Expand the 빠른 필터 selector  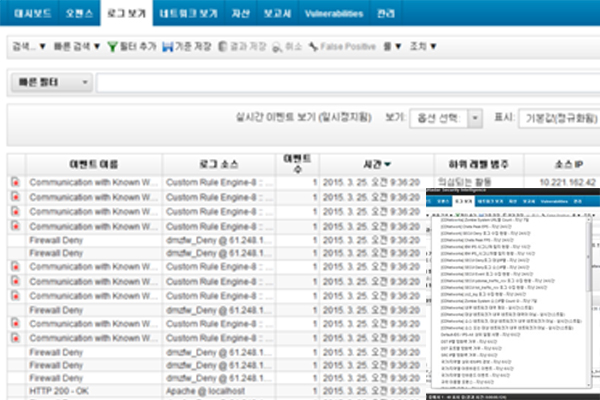pos(52,82)
